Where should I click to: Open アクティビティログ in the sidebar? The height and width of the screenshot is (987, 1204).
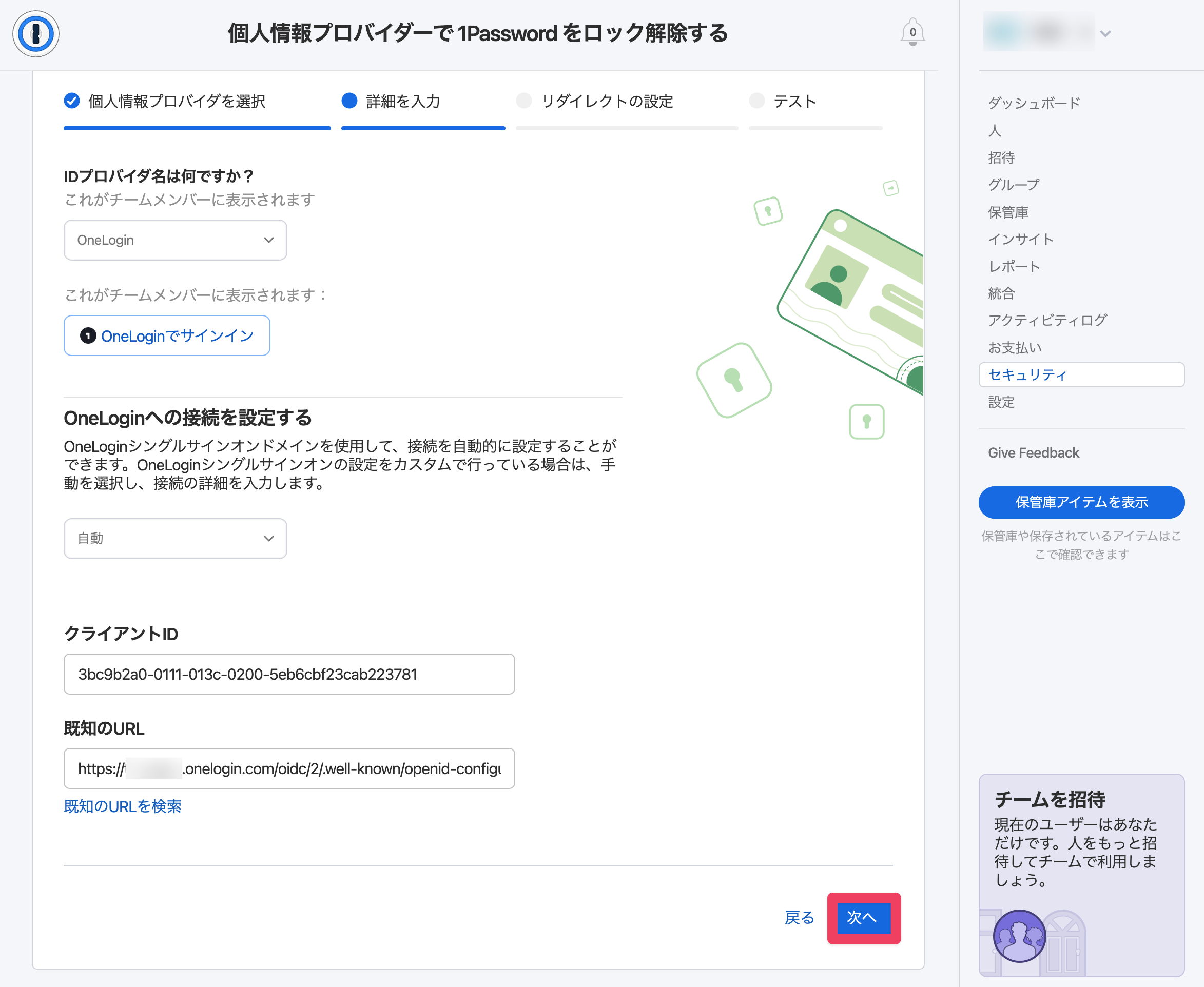click(x=1047, y=321)
